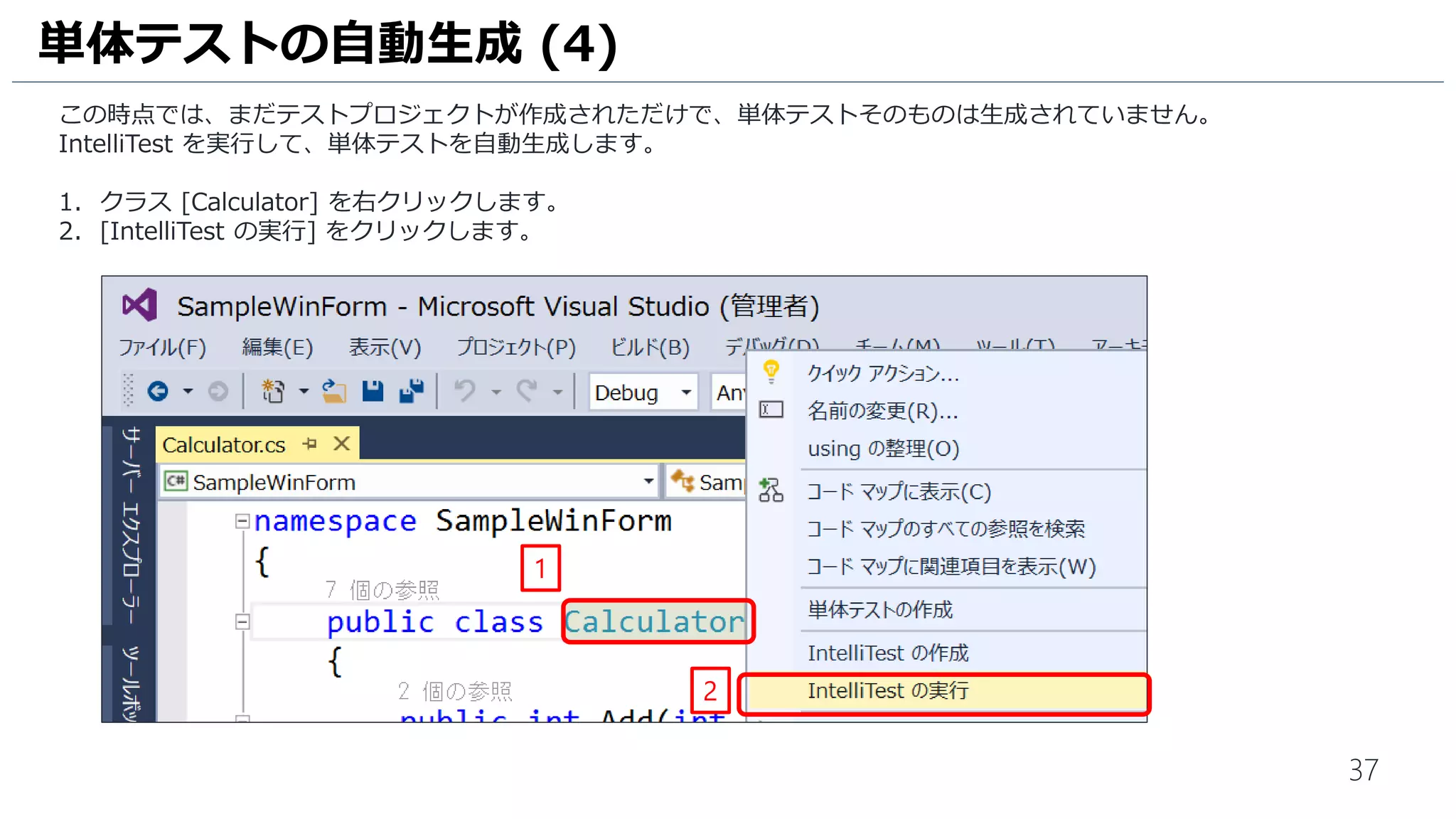Close the Calculator.cs tab
This screenshot has height=819, width=1456.
click(x=342, y=444)
